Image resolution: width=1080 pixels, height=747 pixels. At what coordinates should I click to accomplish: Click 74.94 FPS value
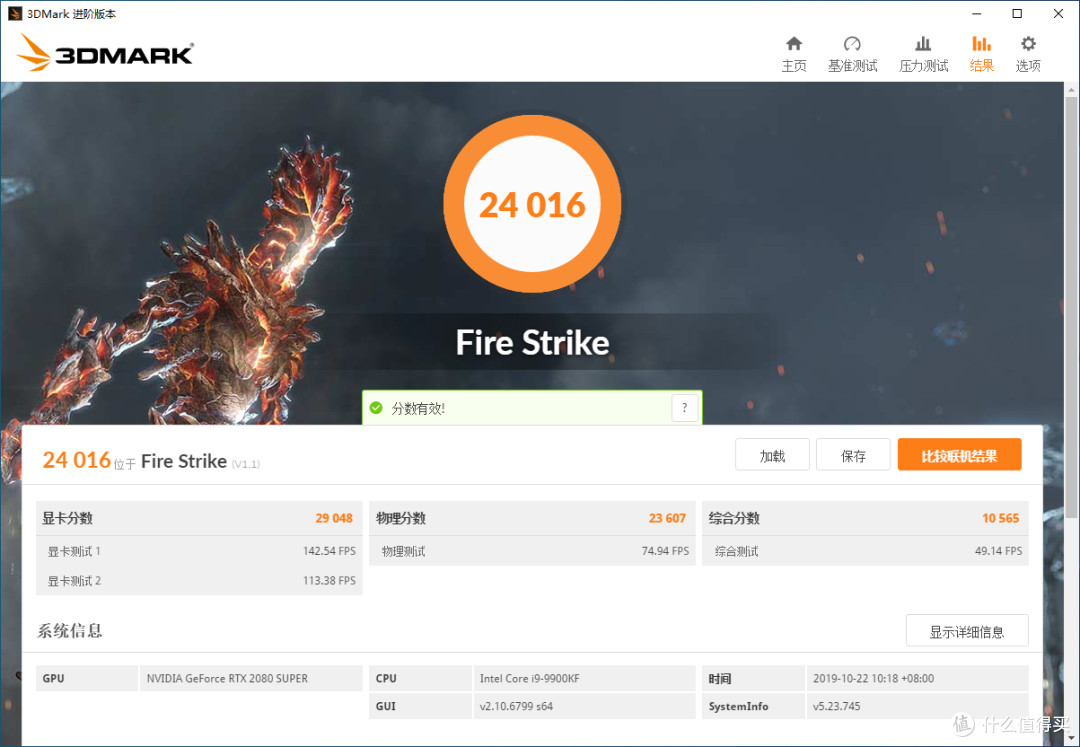click(x=665, y=551)
